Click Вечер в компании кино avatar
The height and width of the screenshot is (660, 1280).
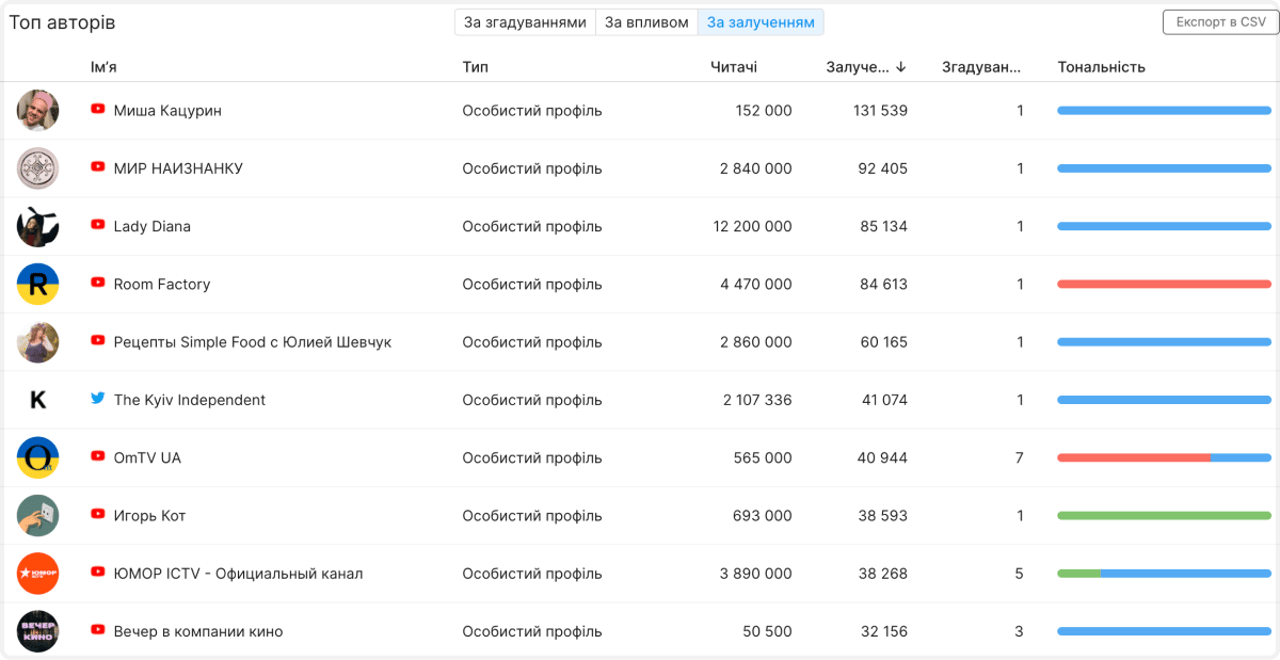(x=38, y=632)
